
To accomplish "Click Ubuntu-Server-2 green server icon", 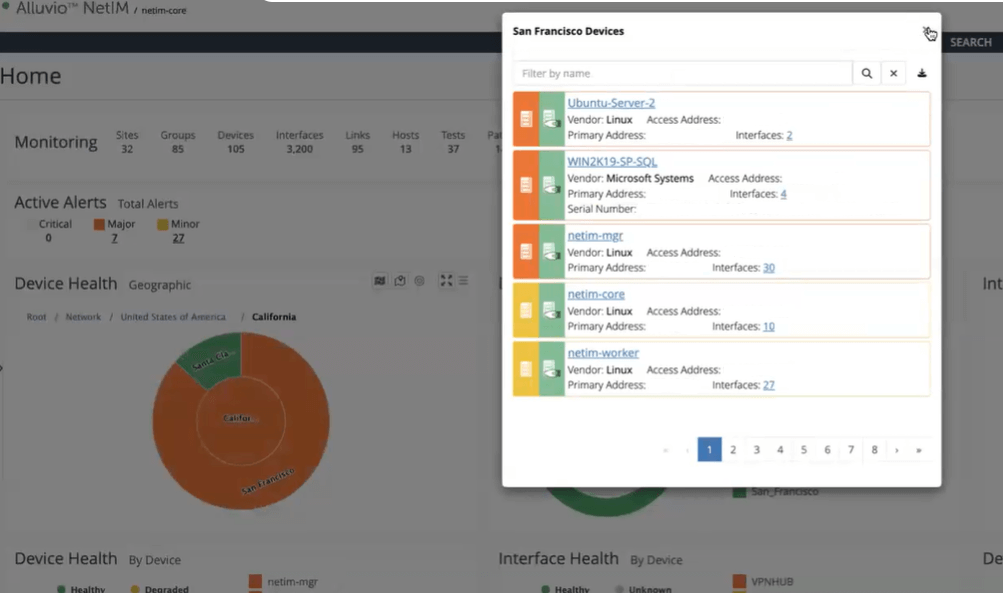I will coord(551,119).
